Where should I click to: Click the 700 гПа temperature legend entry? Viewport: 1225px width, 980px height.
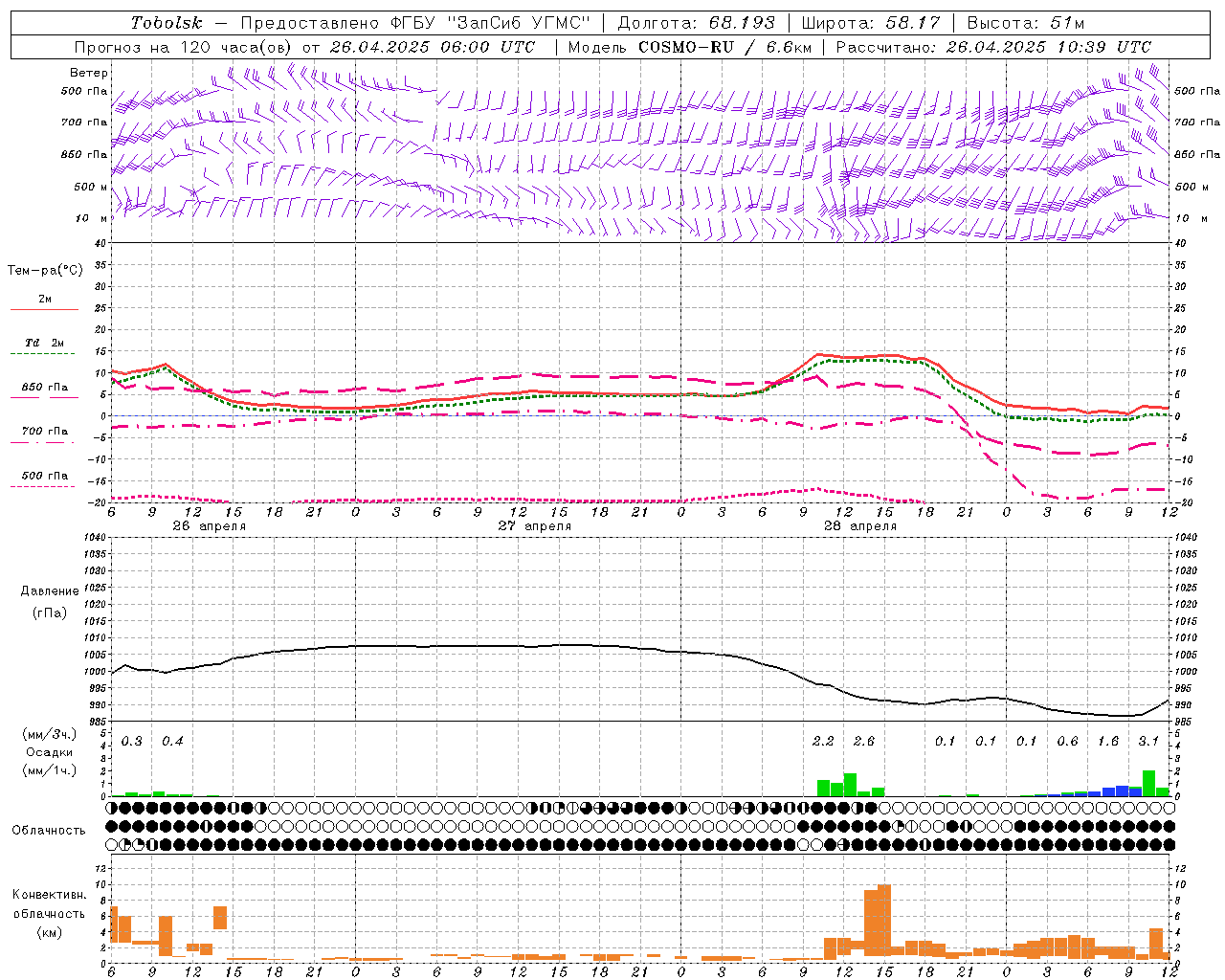point(44,432)
